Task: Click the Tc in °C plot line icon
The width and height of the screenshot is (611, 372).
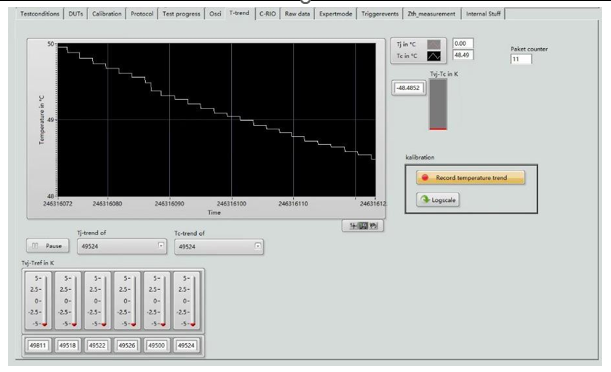Action: (x=434, y=56)
